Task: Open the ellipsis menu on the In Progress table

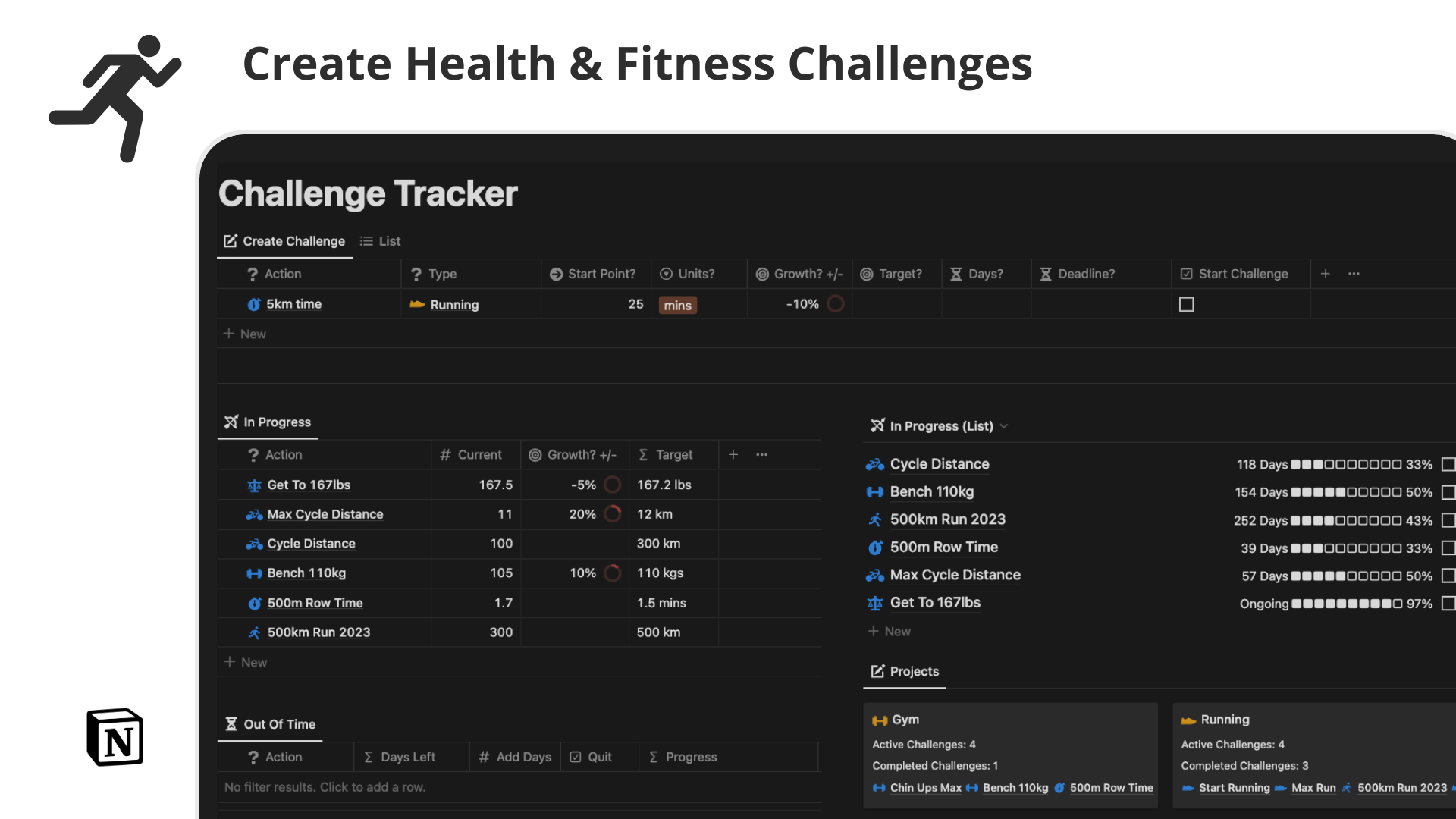Action: point(761,454)
